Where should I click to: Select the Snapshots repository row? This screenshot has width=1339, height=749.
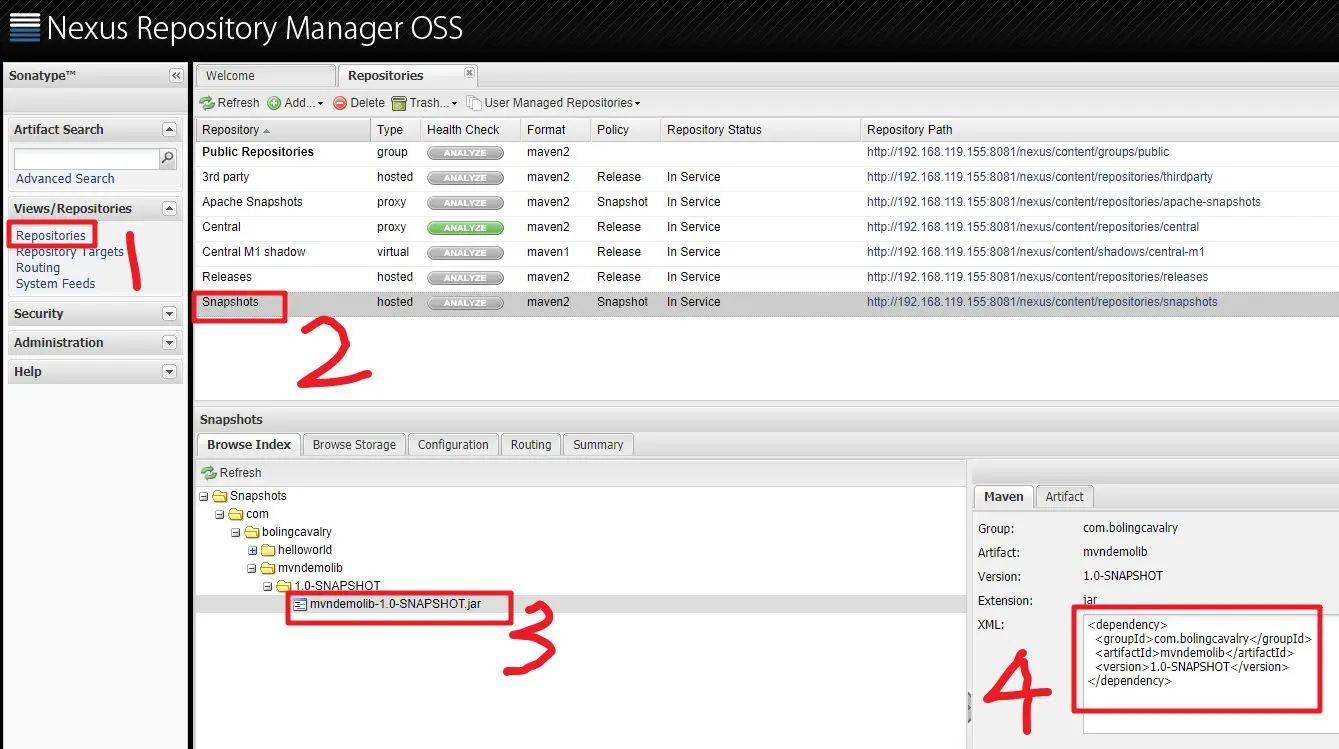coord(766,302)
